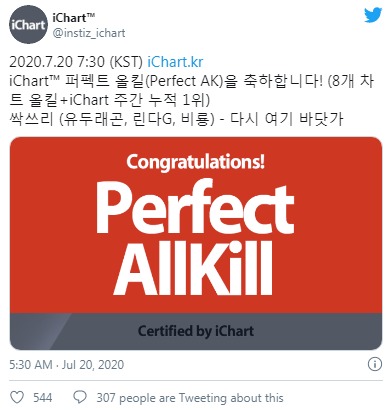Click the "Congratulations!" heading in the image
The height and width of the screenshot is (410, 391).
(196, 162)
